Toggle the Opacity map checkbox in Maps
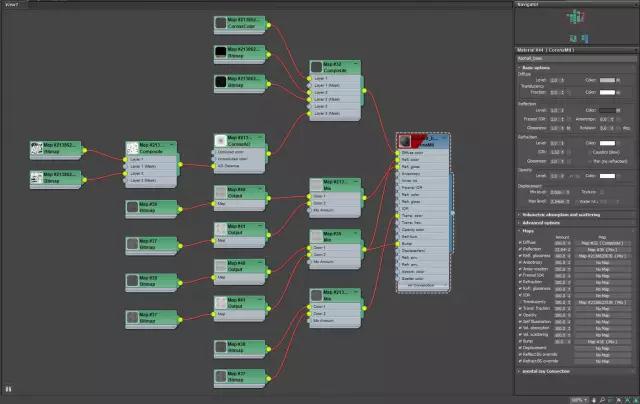Image resolution: width=640 pixels, height=404 pixels. click(520, 315)
